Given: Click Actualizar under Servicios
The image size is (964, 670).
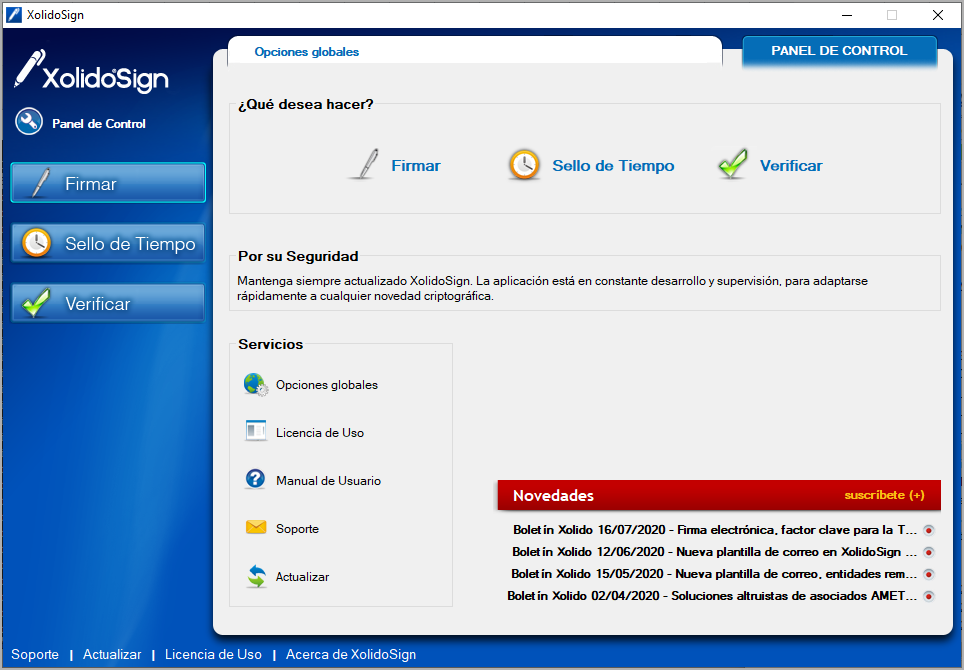Looking at the screenshot, I should 302,577.
